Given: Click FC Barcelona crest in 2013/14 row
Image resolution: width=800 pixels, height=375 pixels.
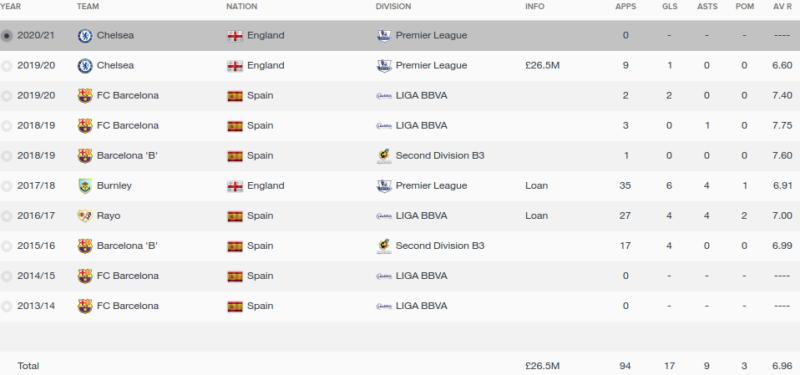Looking at the screenshot, I should click(x=85, y=306).
